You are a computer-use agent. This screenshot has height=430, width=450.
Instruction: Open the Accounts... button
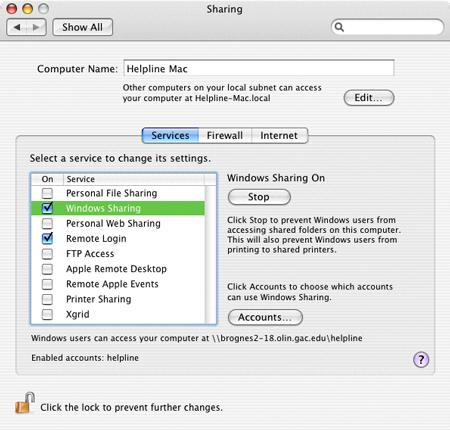click(x=265, y=317)
